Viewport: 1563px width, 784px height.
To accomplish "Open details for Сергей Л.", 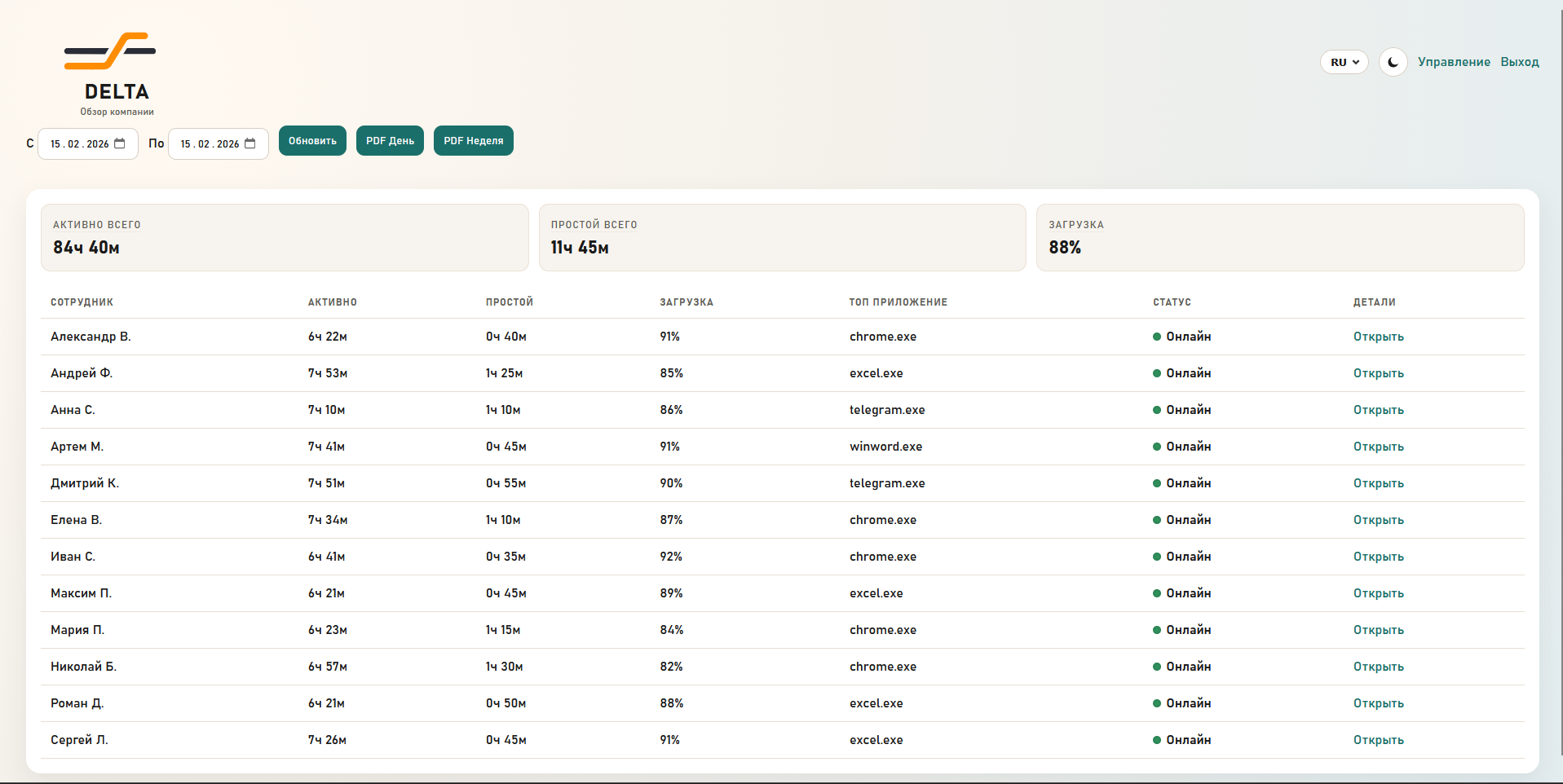I will [1378, 740].
